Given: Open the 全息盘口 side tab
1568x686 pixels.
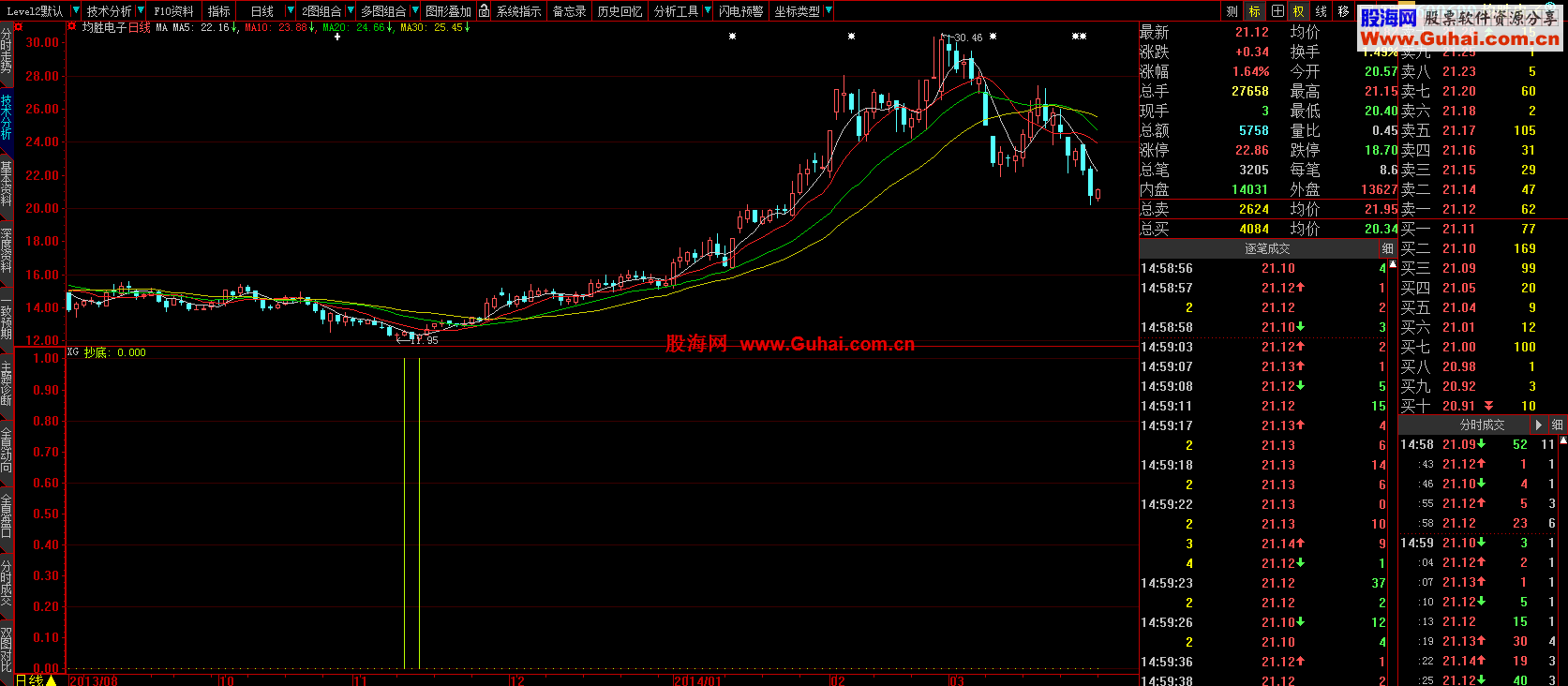Looking at the screenshot, I should point(7,517).
